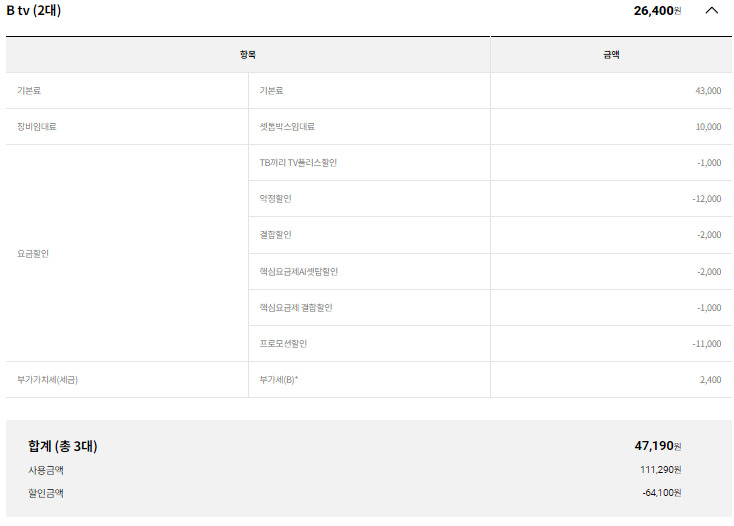Select the 셋톱박스임대료 item row
734x526 pixels.
[287, 127]
